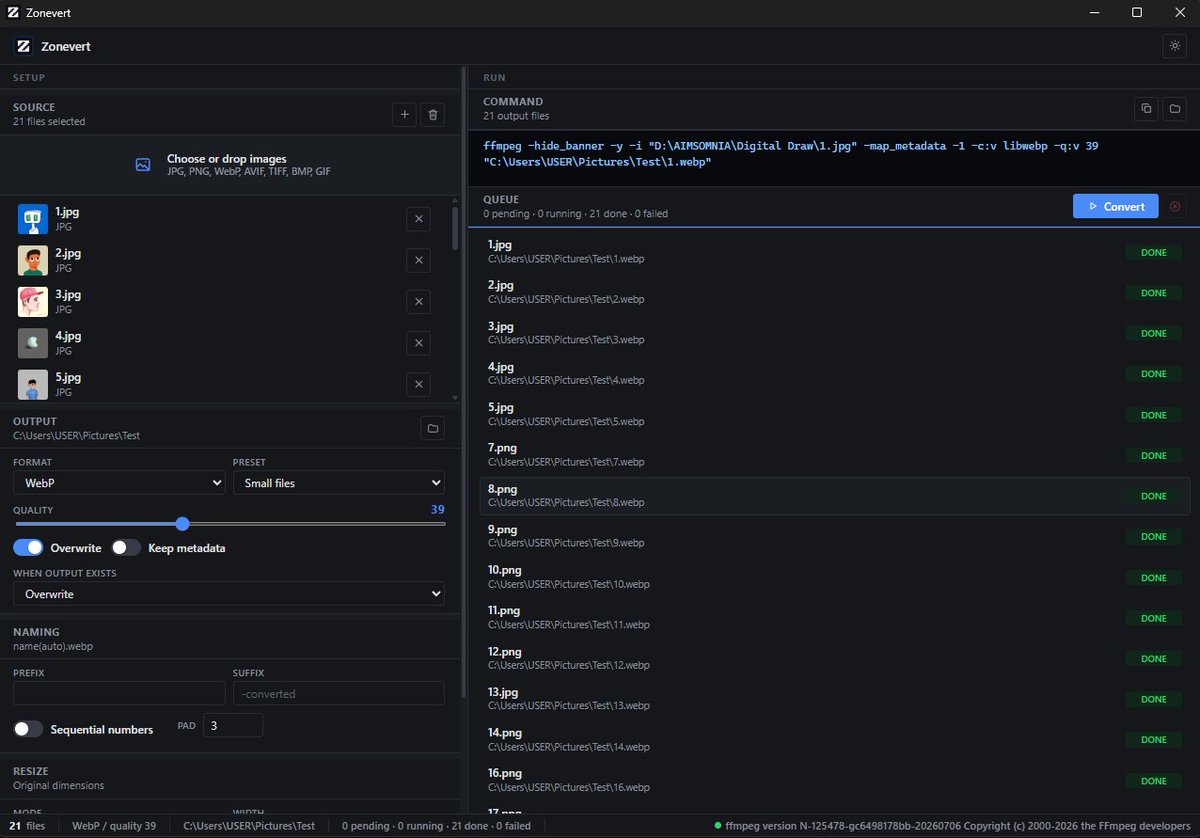Select 14.png row in the queue
The width and height of the screenshot is (1200, 838).
834,740
